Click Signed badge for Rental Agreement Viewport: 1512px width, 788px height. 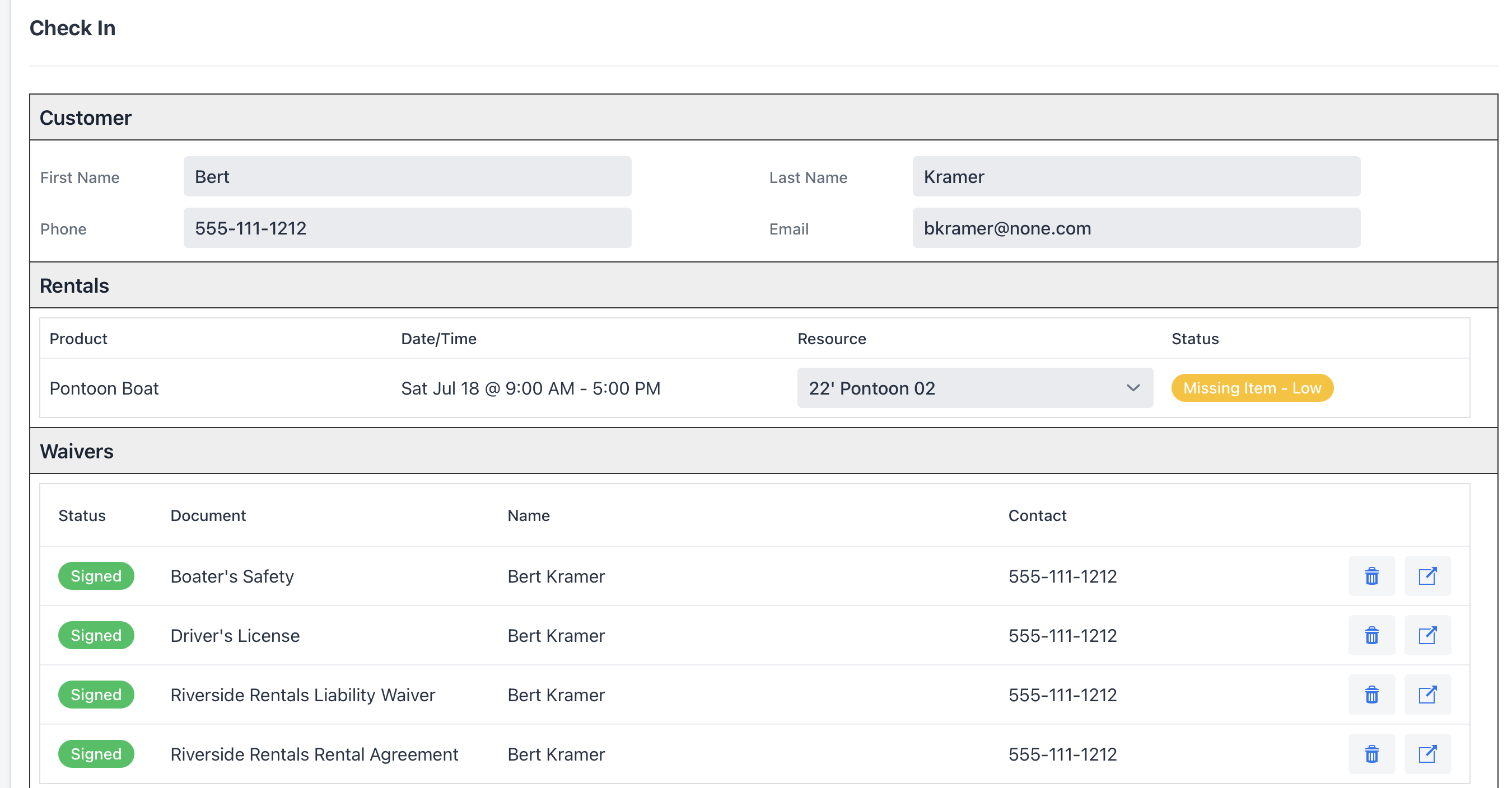[96, 754]
